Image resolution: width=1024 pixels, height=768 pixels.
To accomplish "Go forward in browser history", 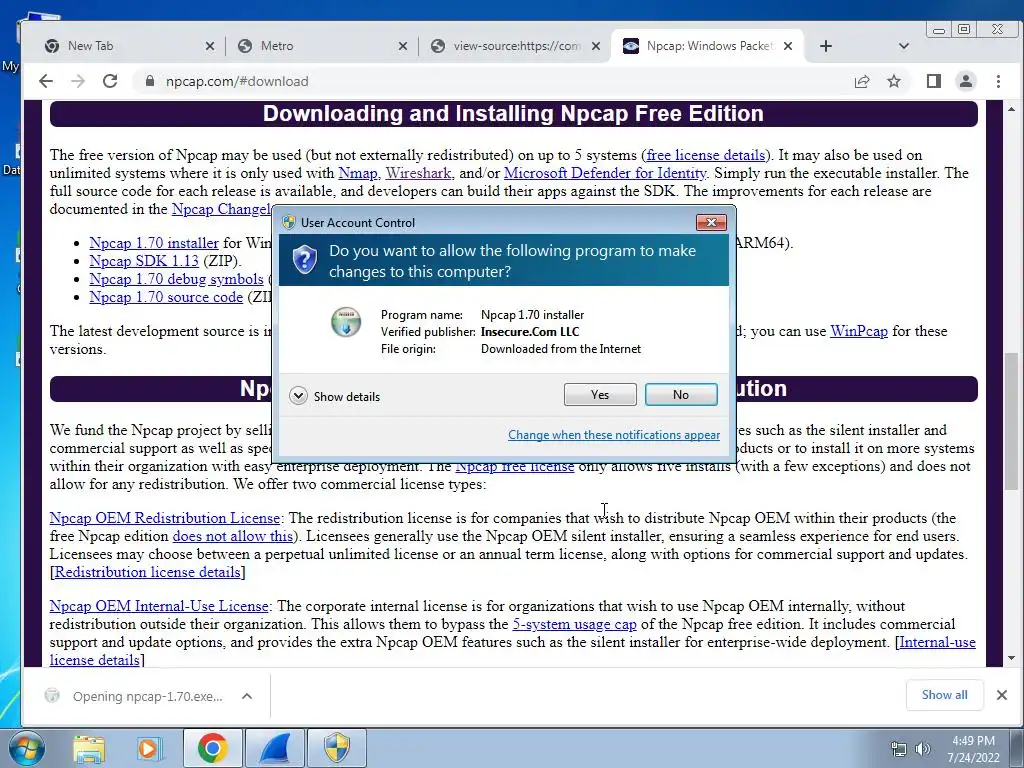I will [x=78, y=81].
